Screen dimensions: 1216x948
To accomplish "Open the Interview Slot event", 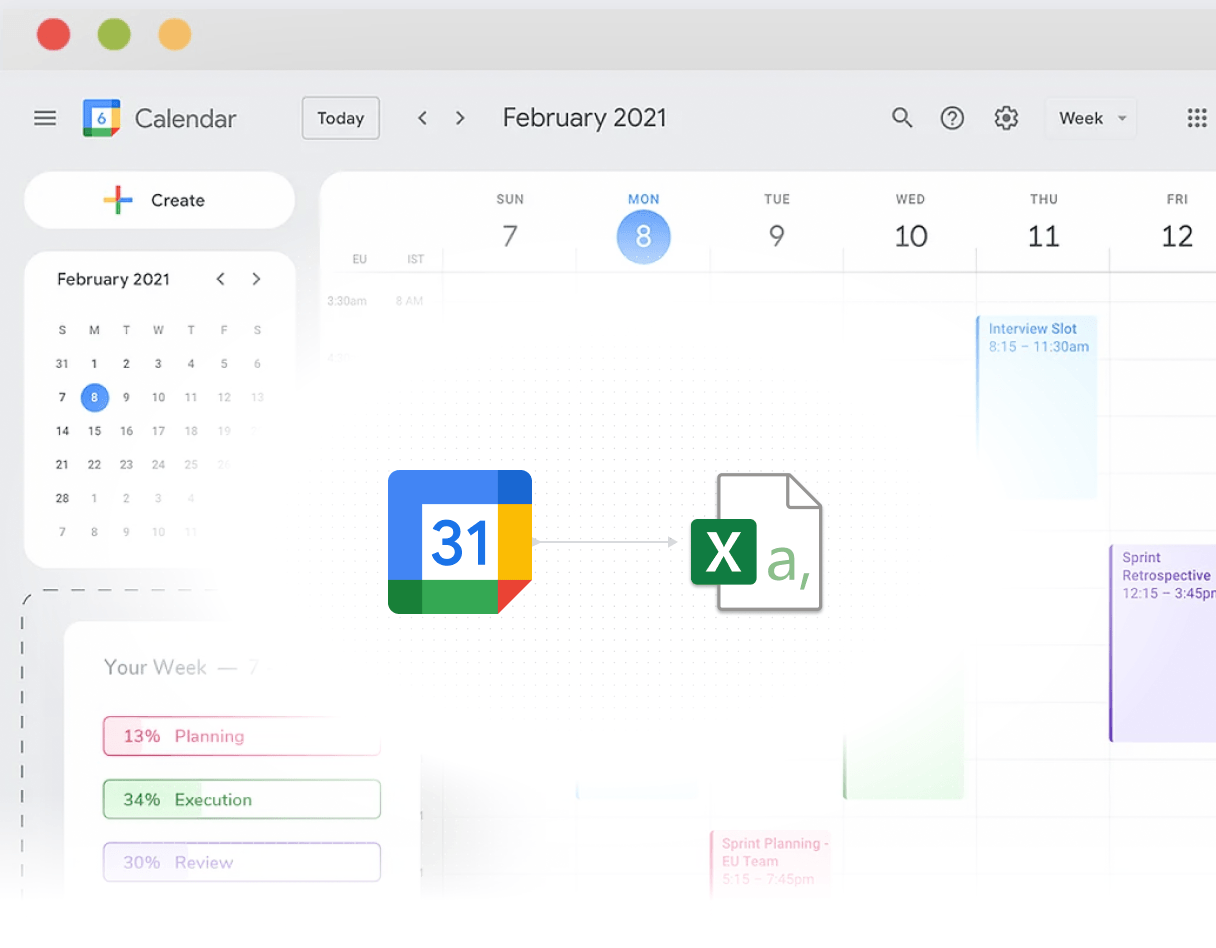I will pos(1036,400).
